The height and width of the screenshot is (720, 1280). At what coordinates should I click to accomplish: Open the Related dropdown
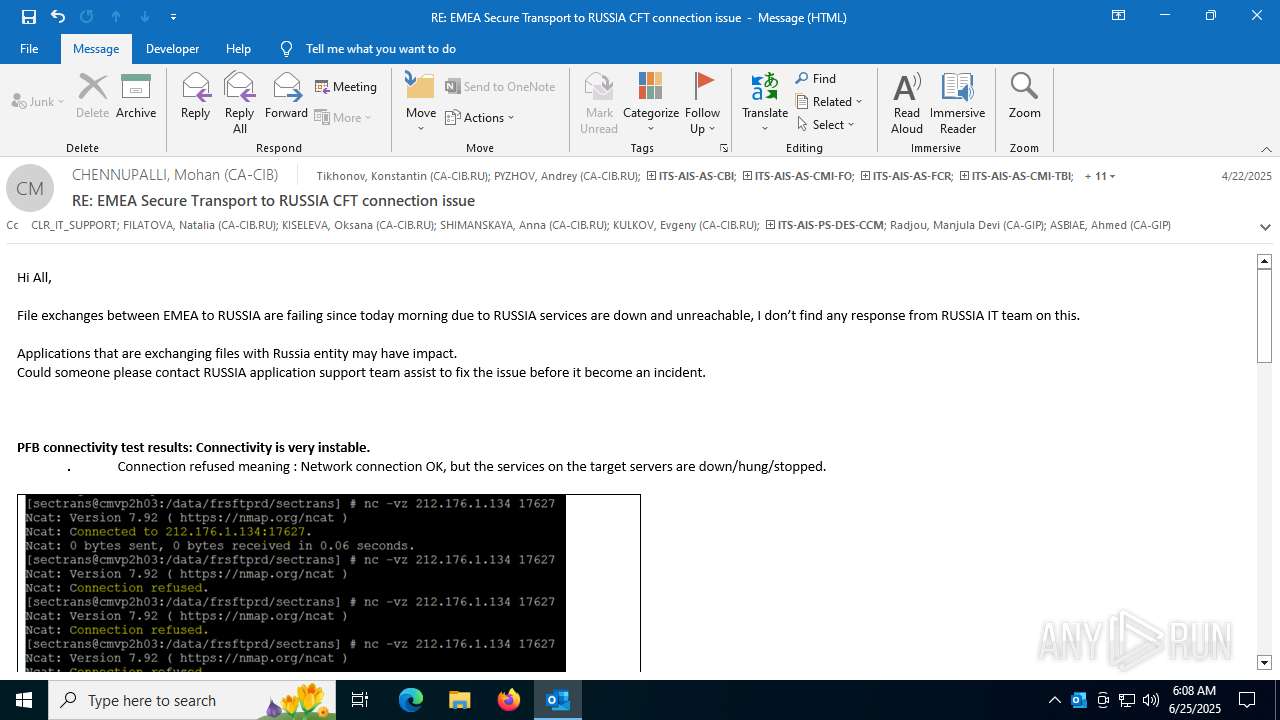point(829,102)
